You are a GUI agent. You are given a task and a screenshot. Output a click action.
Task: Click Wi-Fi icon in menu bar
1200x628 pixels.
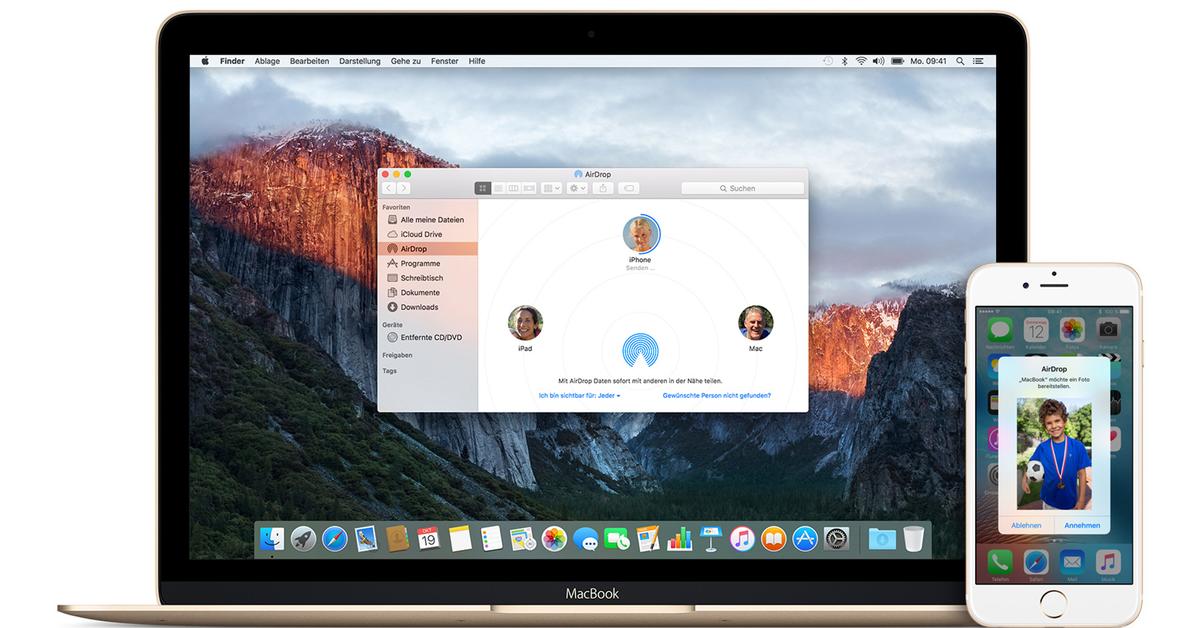(x=861, y=61)
